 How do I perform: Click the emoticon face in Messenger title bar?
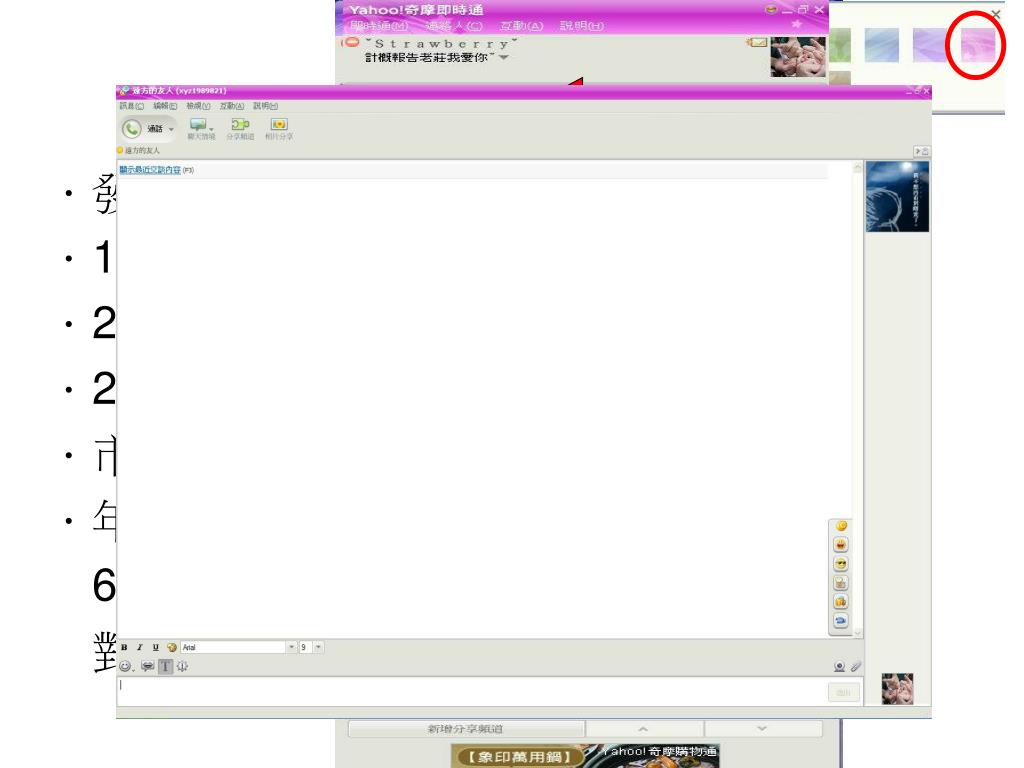click(771, 10)
